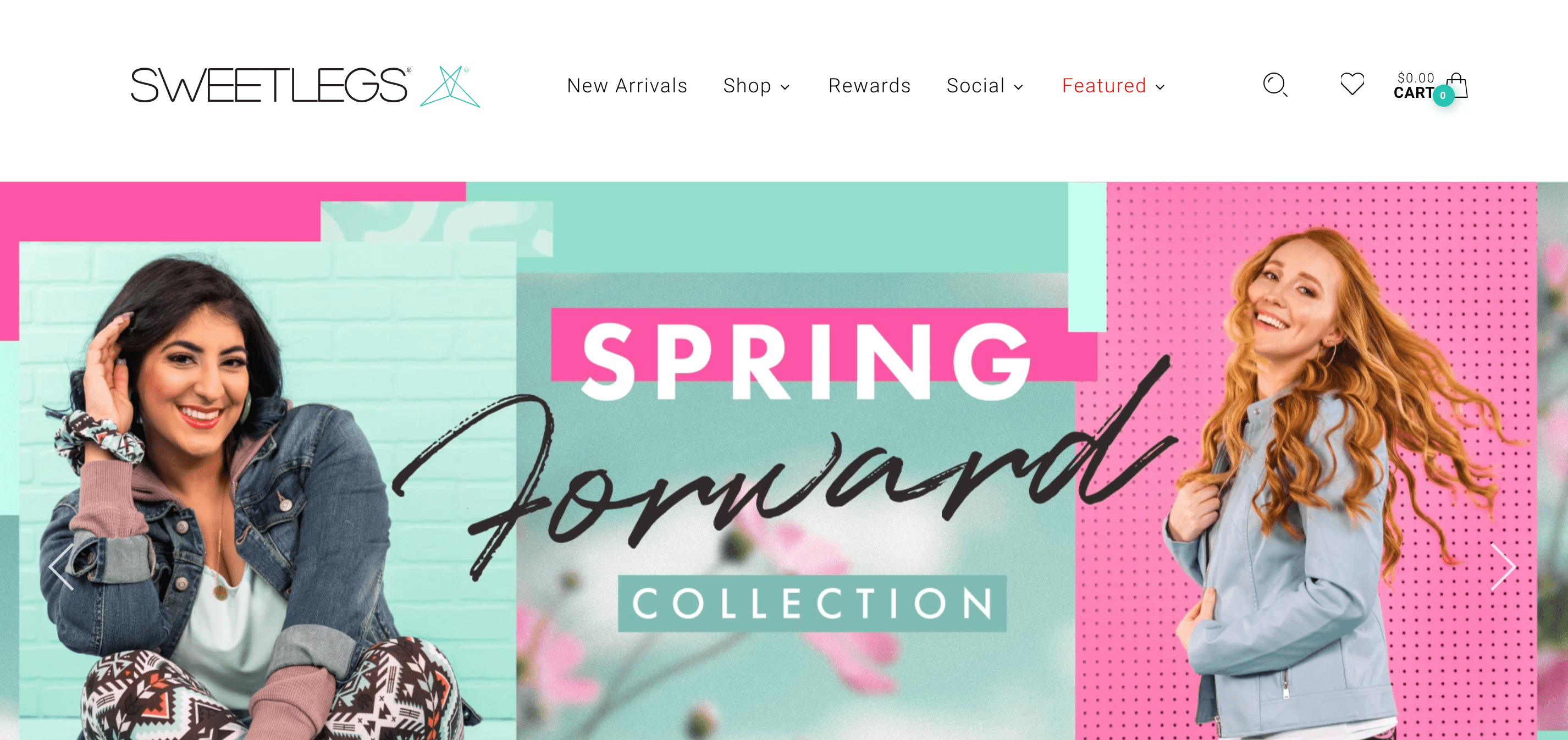This screenshot has height=740, width=1568.
Task: Open the wishlist heart icon
Action: [x=1352, y=84]
